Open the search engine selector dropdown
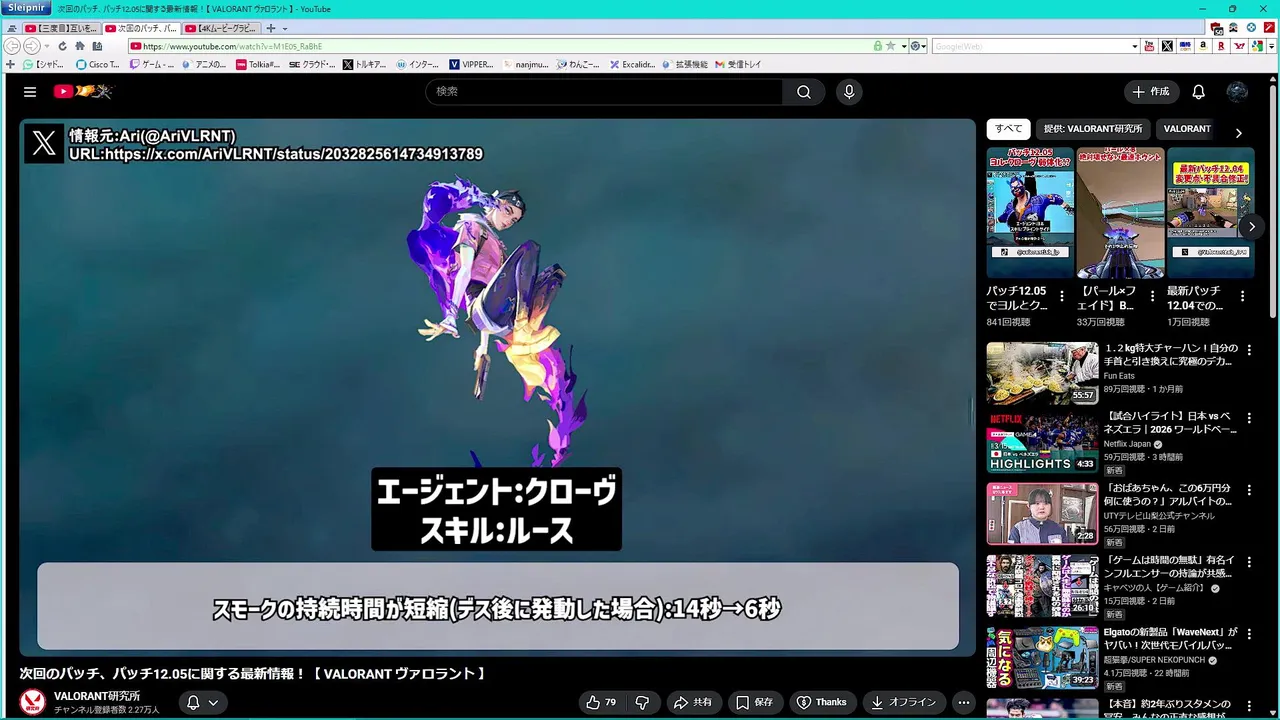Screen dimensions: 1280x720 [1135, 46]
